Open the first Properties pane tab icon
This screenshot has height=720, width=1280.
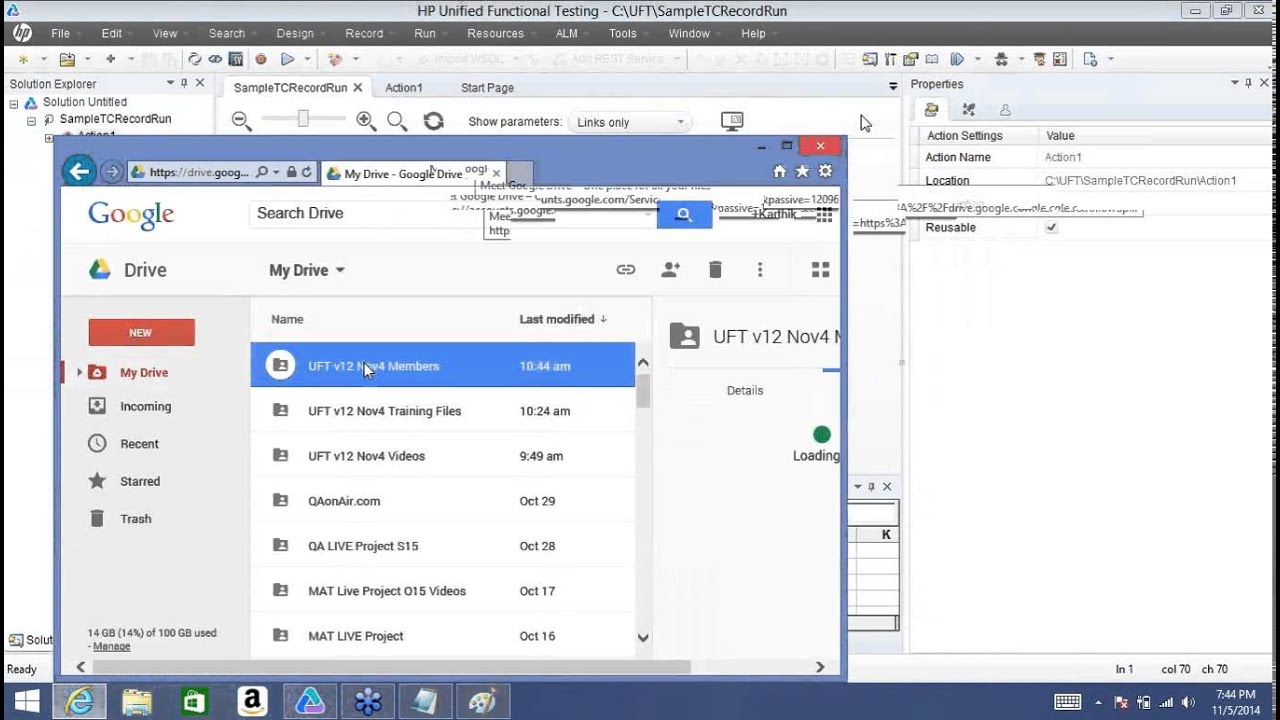pyautogui.click(x=931, y=109)
